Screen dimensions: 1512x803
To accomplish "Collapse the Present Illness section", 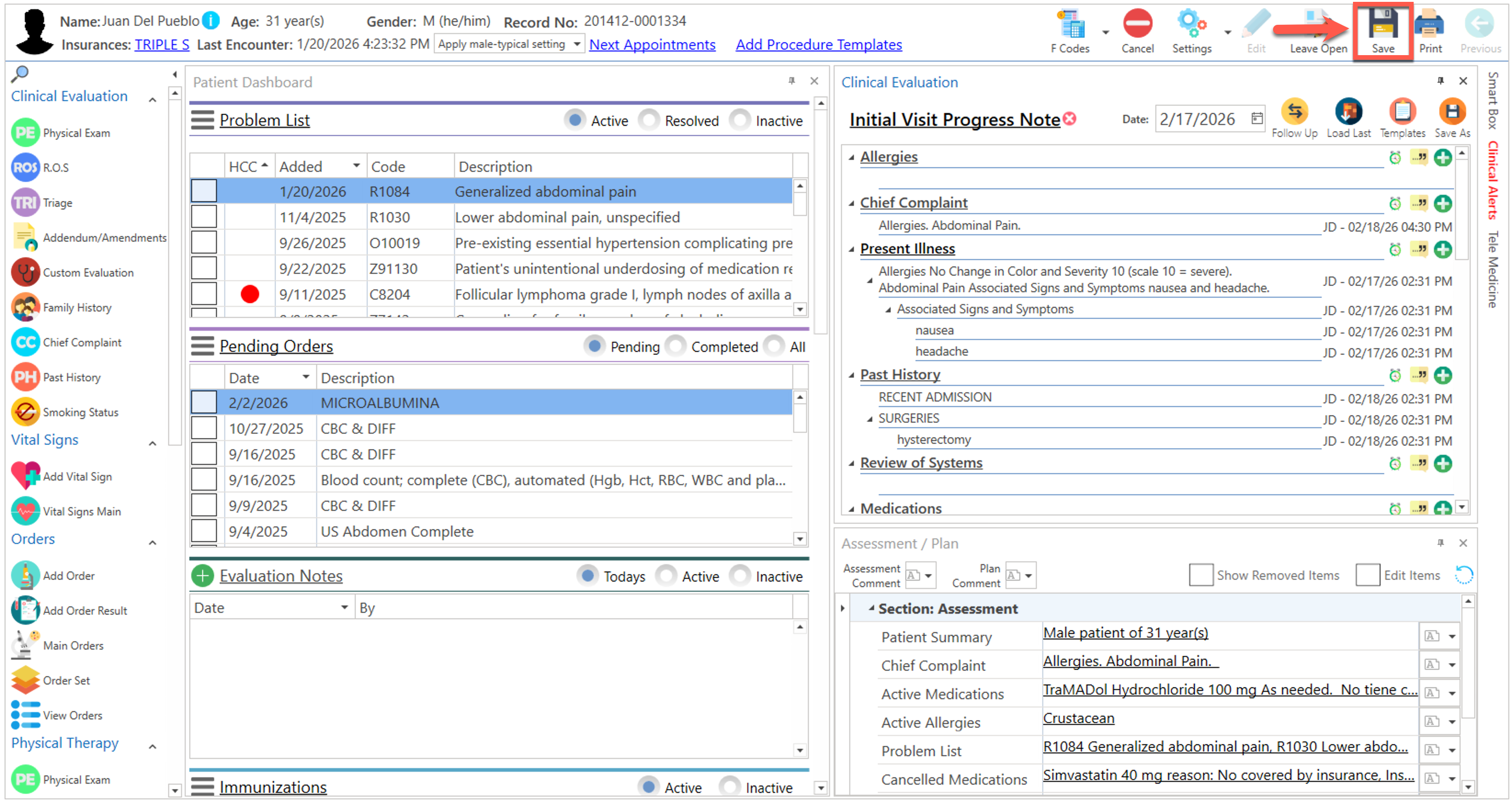I will pyautogui.click(x=851, y=249).
